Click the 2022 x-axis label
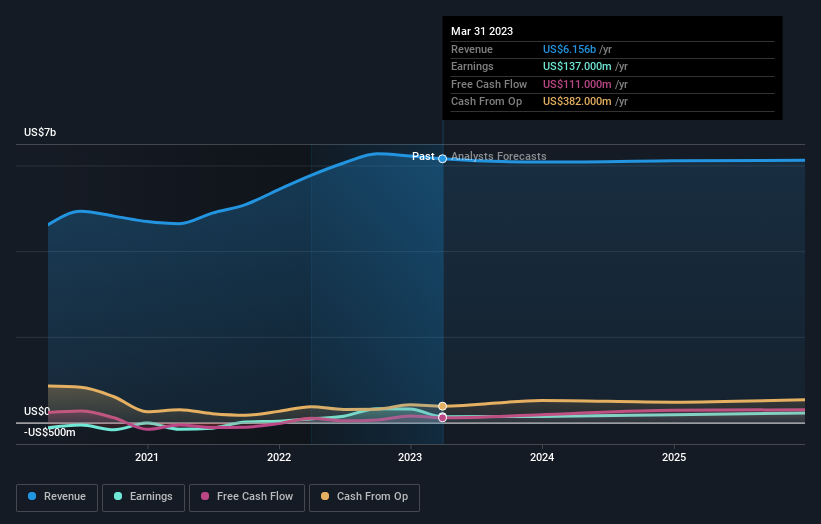Viewport: 821px width, 524px height. coord(279,457)
